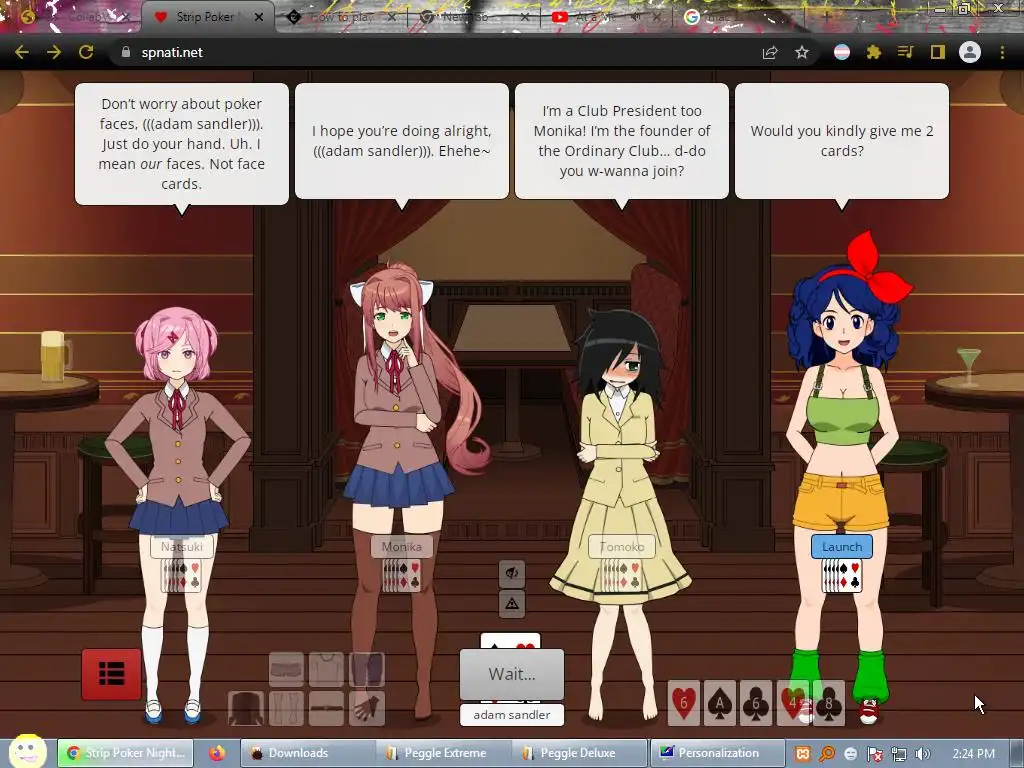Click the leggings clothing icon
Viewport: 1024px width, 768px height.
click(x=366, y=669)
